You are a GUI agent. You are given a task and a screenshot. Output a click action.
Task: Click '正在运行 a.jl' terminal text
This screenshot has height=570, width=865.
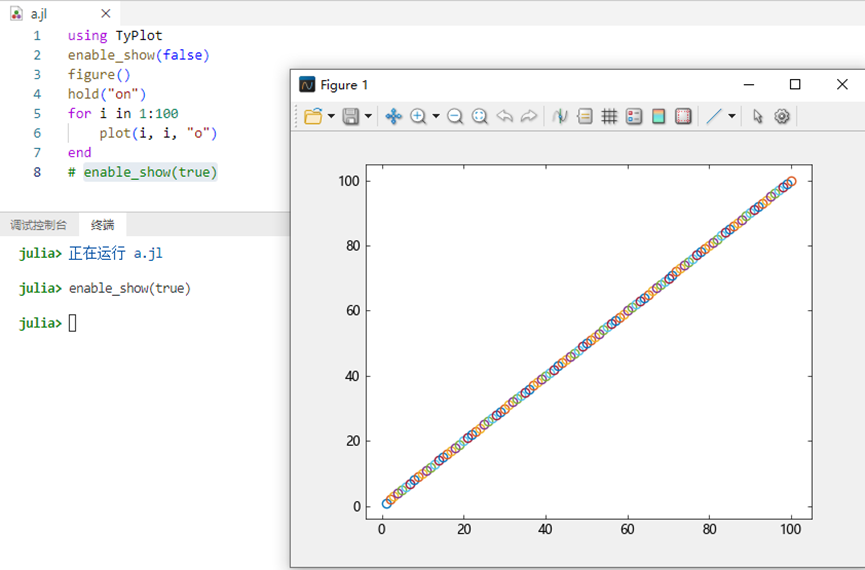point(115,253)
